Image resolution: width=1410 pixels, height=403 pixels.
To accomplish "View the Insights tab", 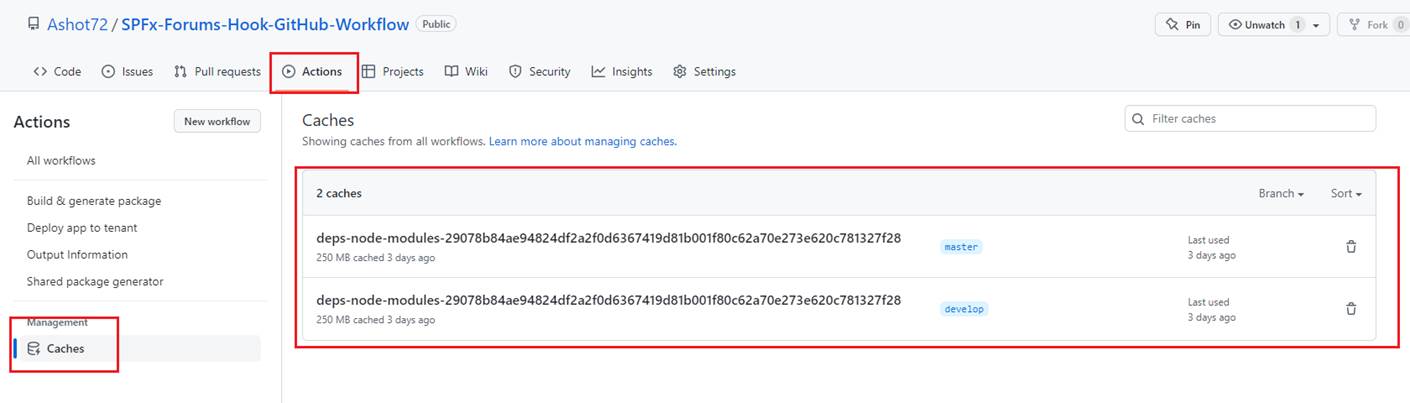I will (x=622, y=72).
